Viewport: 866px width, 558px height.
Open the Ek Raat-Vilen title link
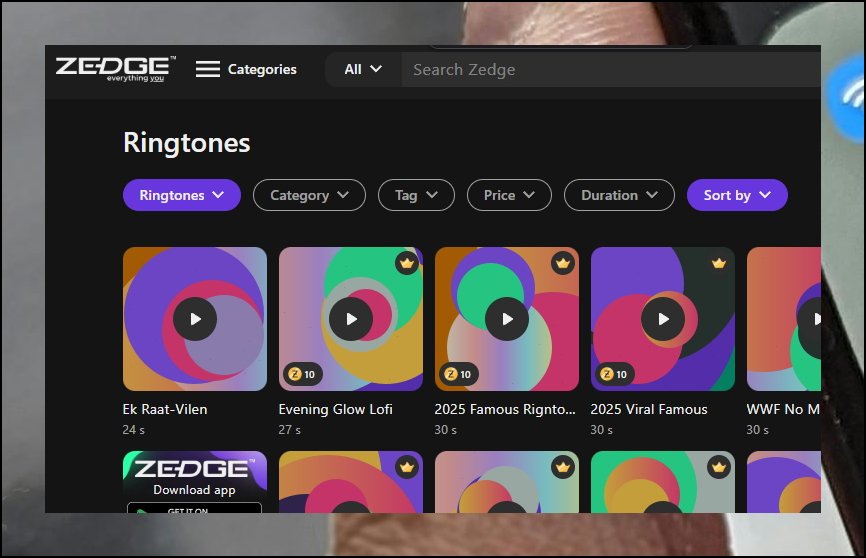click(x=165, y=409)
